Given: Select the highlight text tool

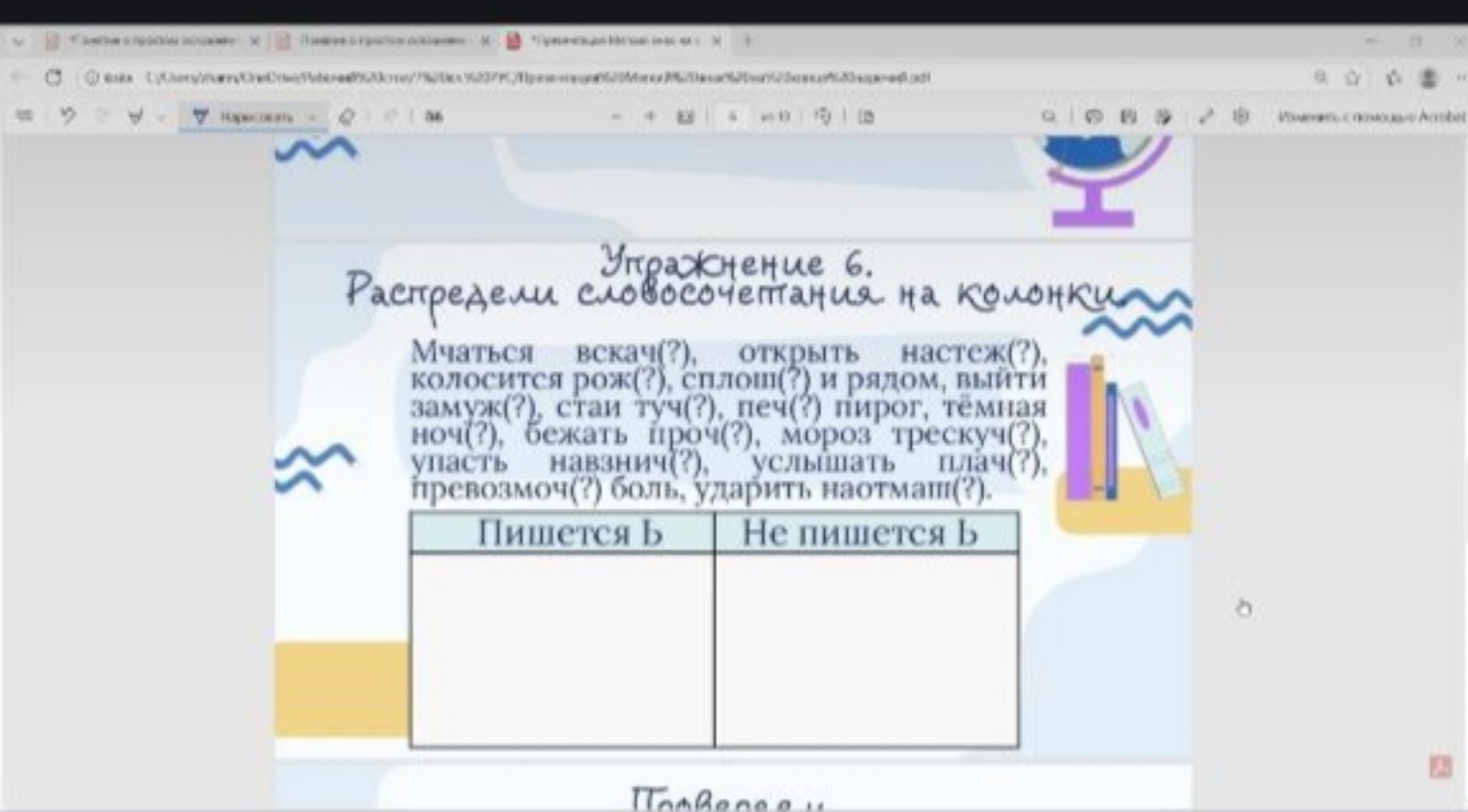Looking at the screenshot, I should point(137,116).
